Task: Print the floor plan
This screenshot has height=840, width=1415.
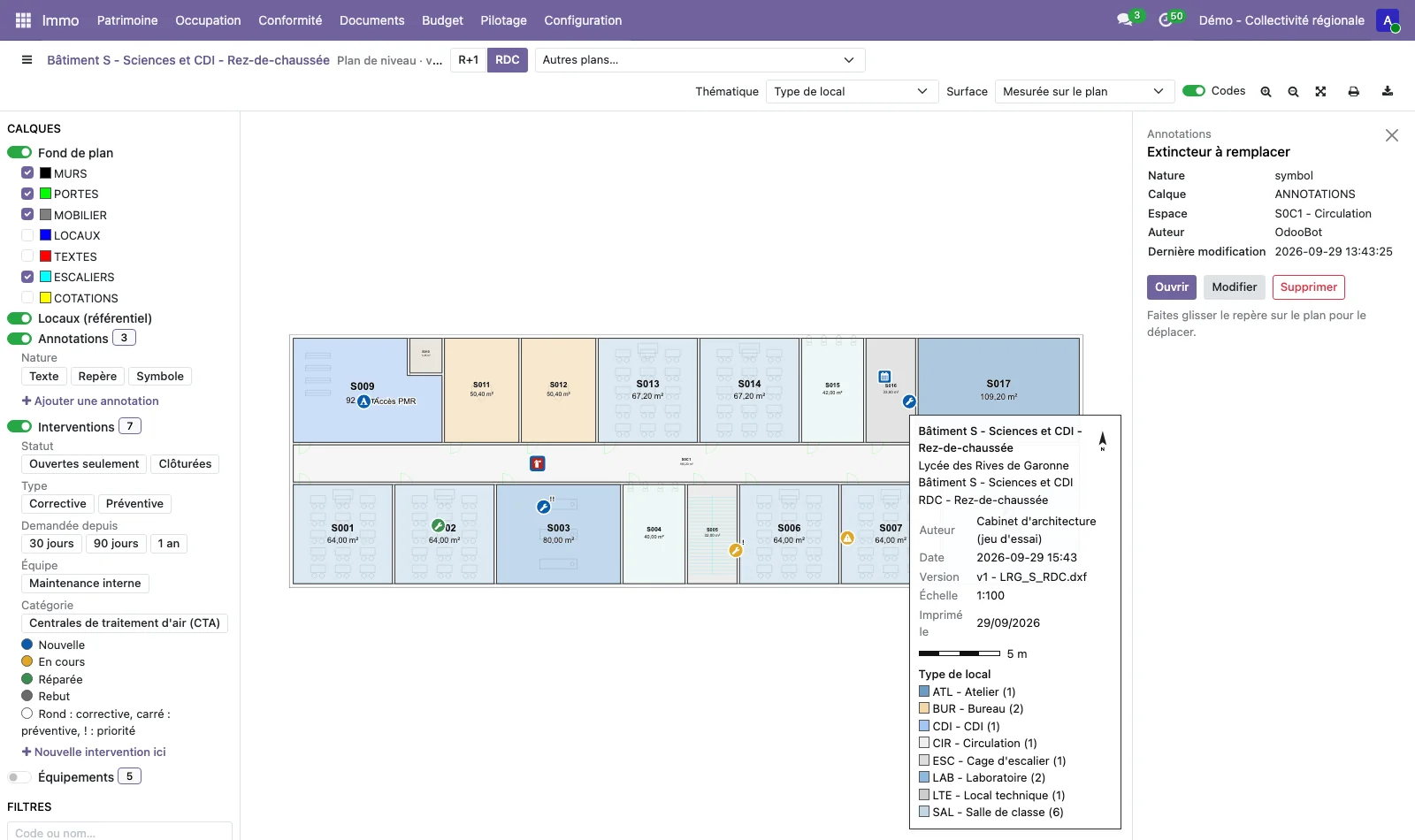Action: click(x=1353, y=92)
